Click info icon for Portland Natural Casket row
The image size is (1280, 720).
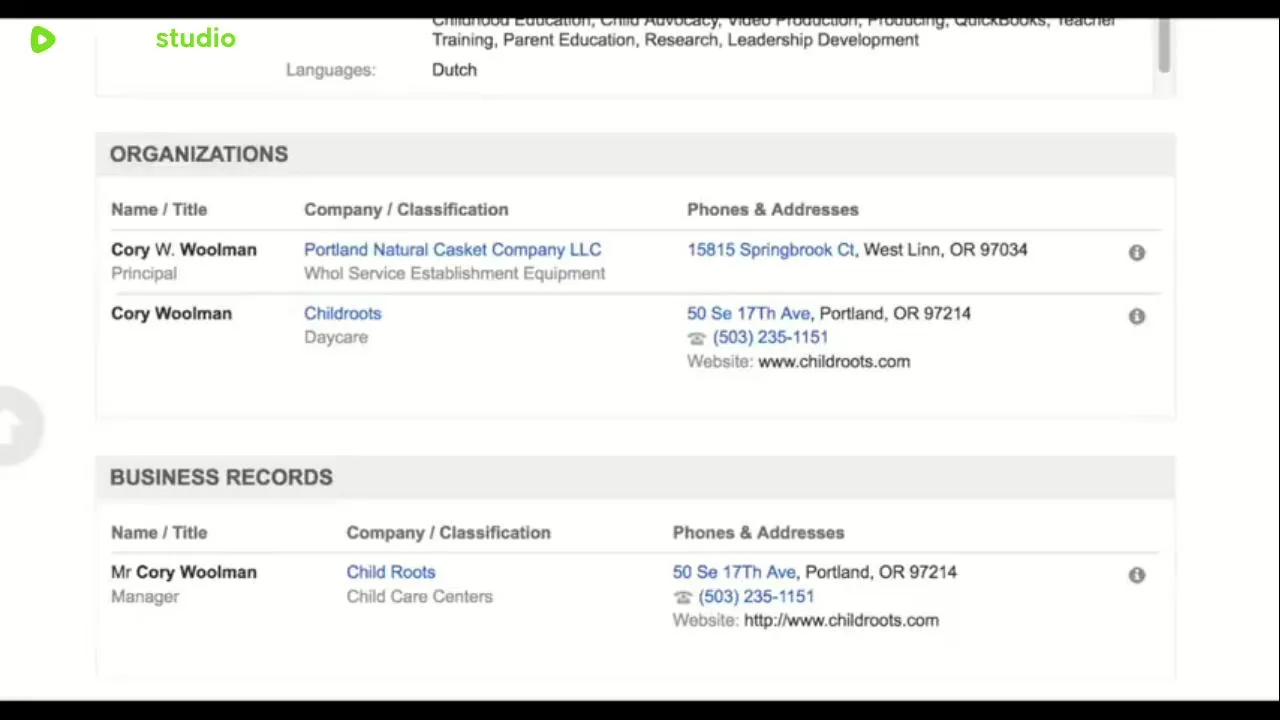point(1137,253)
